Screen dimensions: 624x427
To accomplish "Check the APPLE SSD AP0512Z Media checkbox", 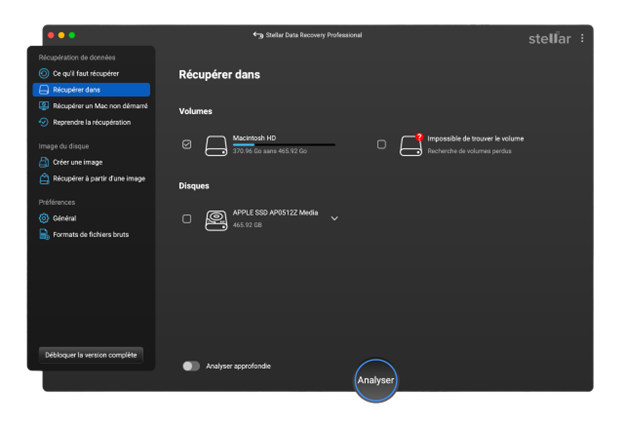I will 186,218.
